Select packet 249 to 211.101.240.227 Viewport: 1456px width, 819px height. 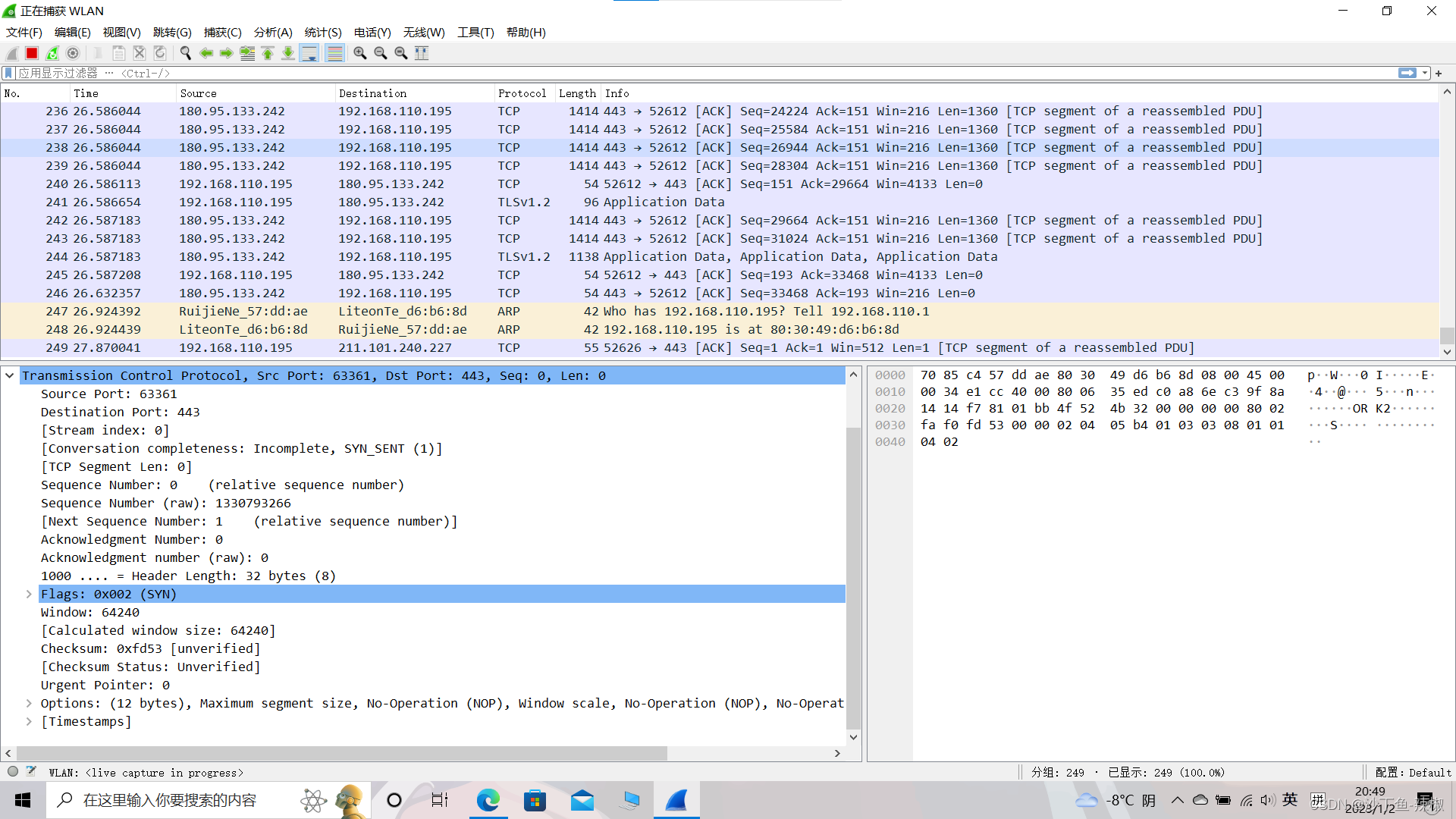[x=719, y=347]
